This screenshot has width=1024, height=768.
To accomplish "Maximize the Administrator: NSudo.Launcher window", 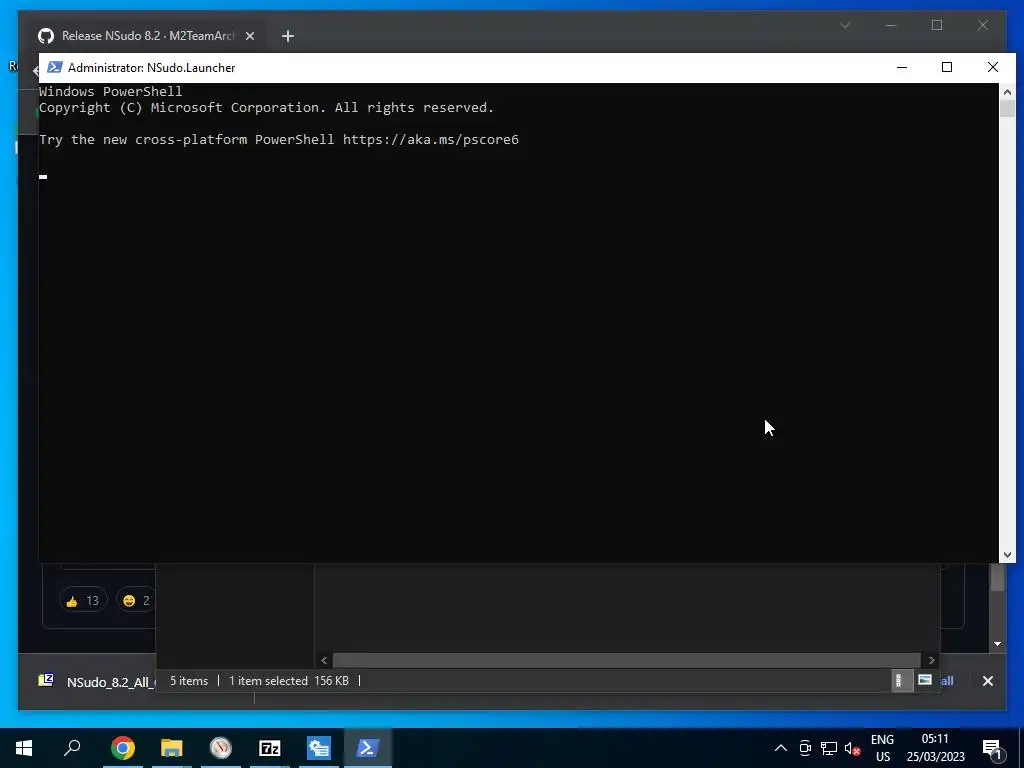I will point(947,67).
